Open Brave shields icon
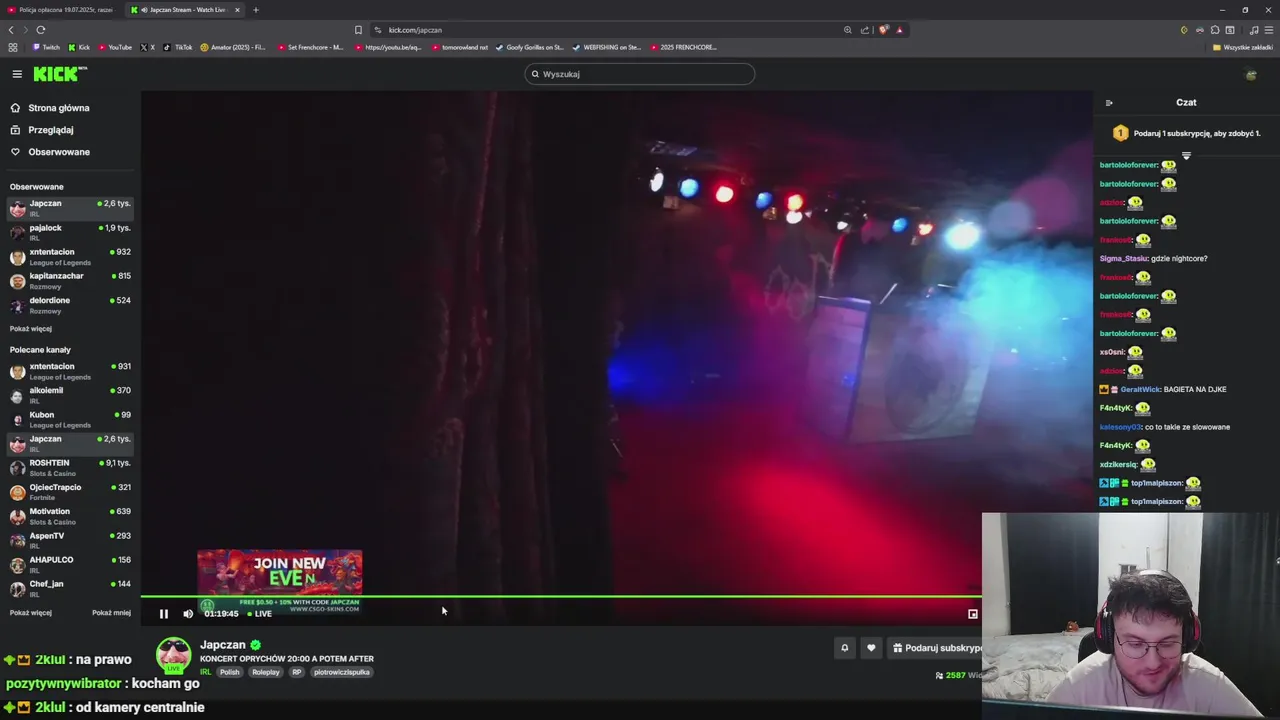 tap(883, 30)
